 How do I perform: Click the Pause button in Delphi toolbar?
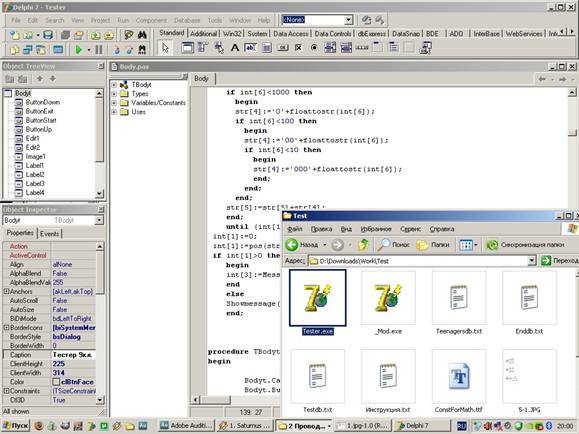coord(99,49)
